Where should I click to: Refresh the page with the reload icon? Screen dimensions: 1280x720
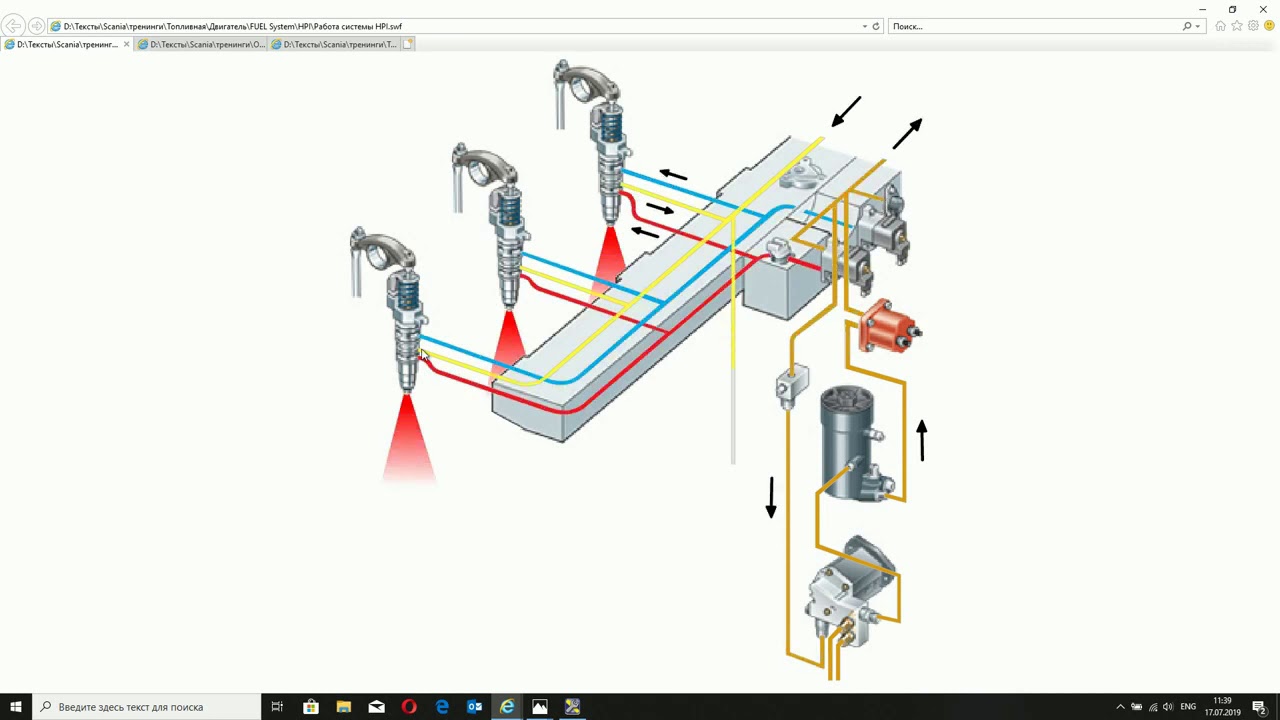(x=876, y=27)
